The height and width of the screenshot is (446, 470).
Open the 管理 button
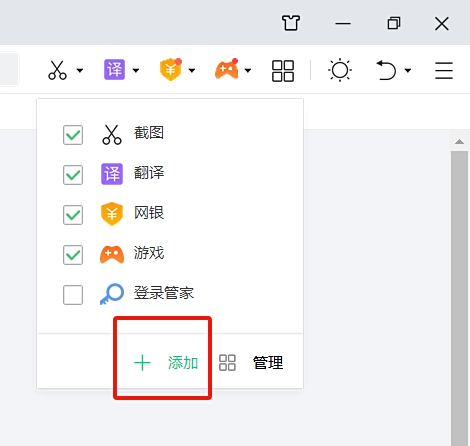pos(268,363)
